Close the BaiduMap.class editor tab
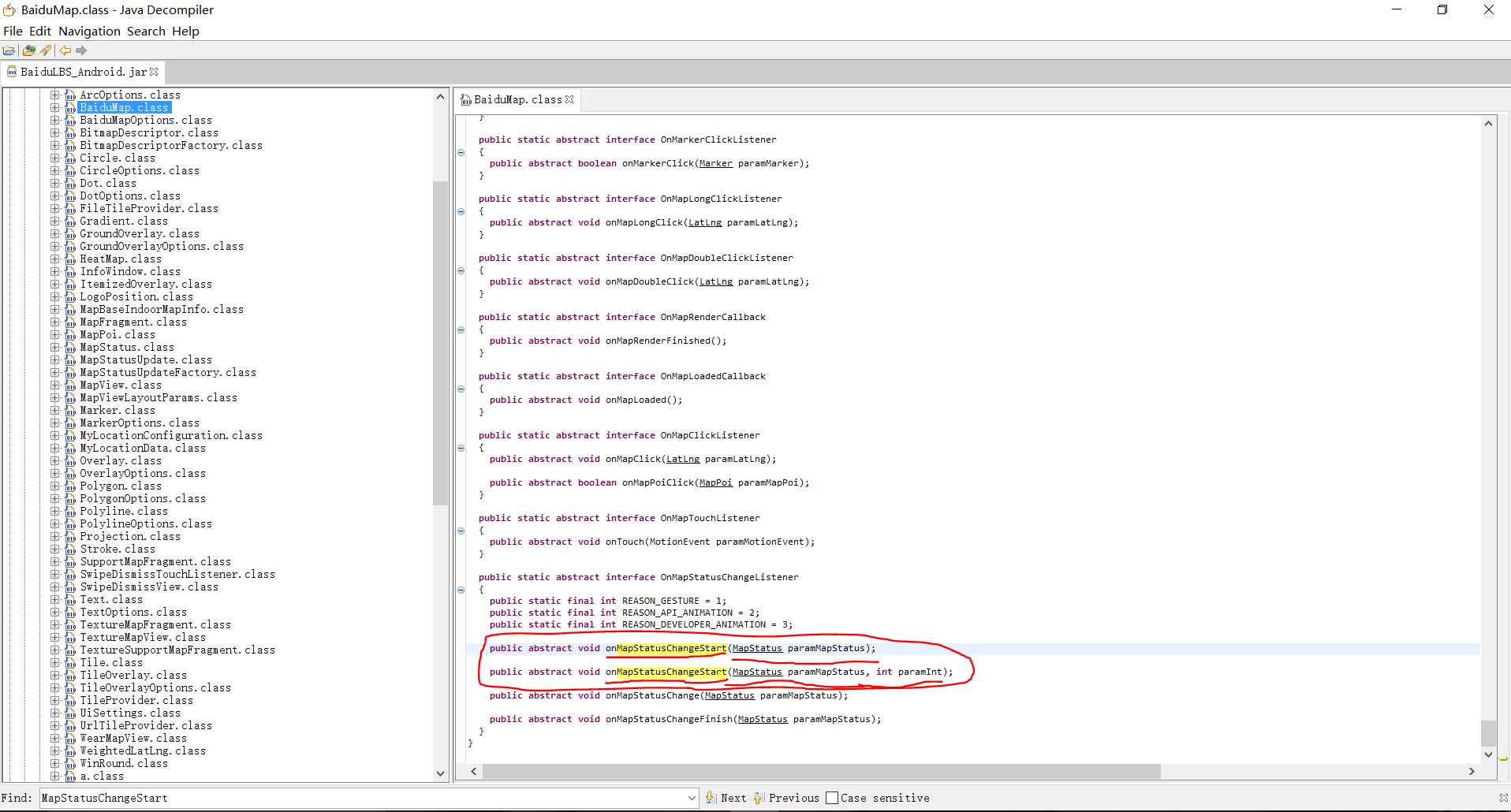The height and width of the screenshot is (812, 1511). [569, 99]
